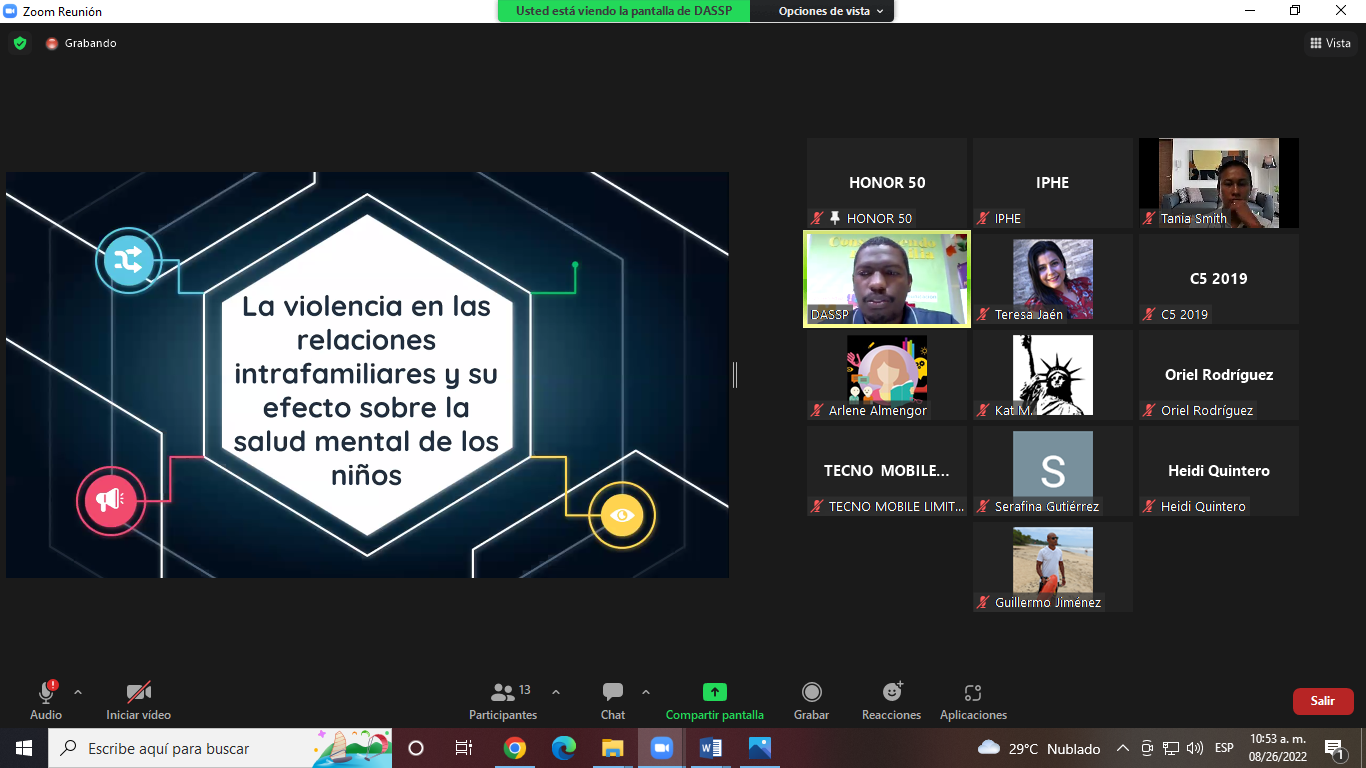Screen dimensions: 1366x768
Task: Expand the chevron next to Chat
Action: click(x=645, y=691)
